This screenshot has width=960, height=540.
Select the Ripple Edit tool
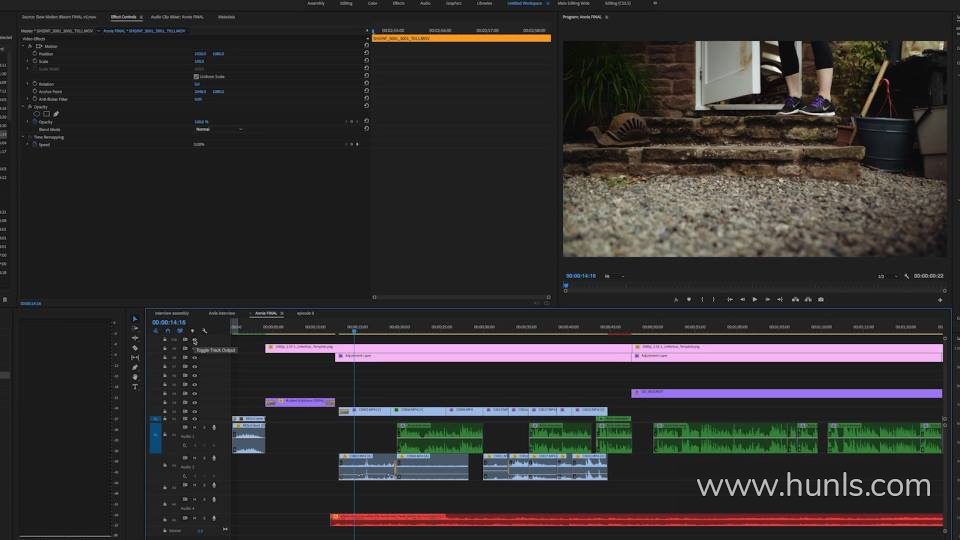point(135,338)
